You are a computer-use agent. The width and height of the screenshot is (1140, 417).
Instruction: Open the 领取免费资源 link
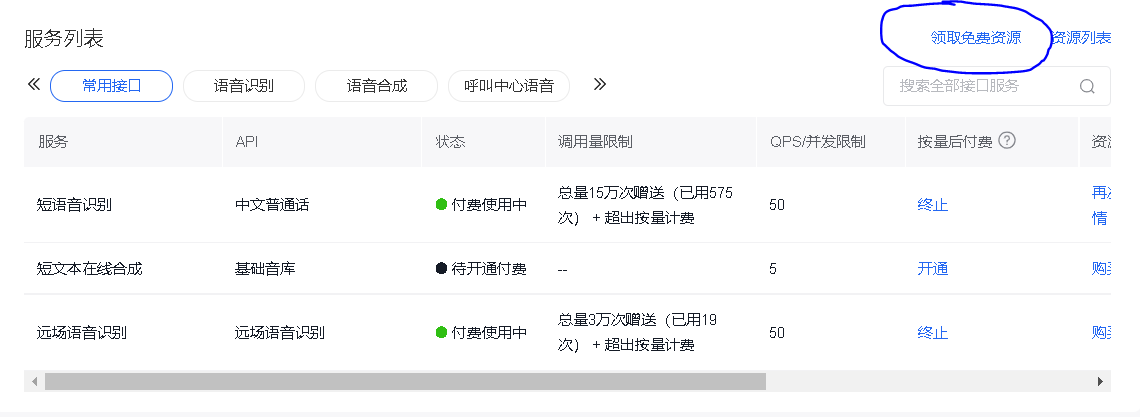[x=976, y=38]
